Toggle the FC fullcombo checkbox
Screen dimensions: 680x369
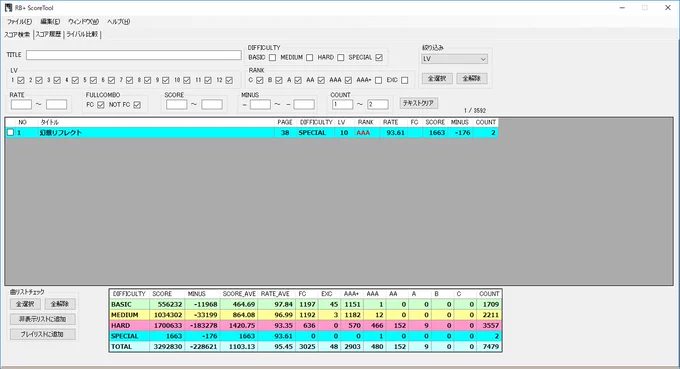(101, 105)
